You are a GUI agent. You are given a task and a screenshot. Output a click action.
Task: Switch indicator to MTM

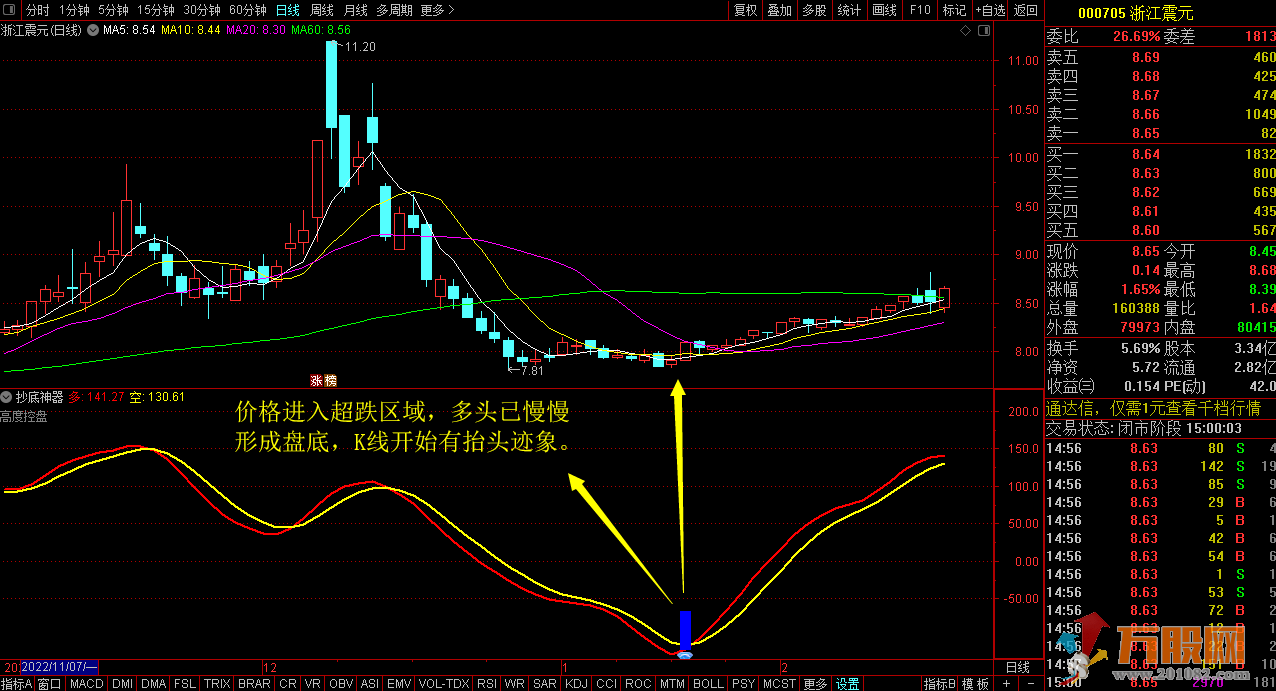point(672,684)
